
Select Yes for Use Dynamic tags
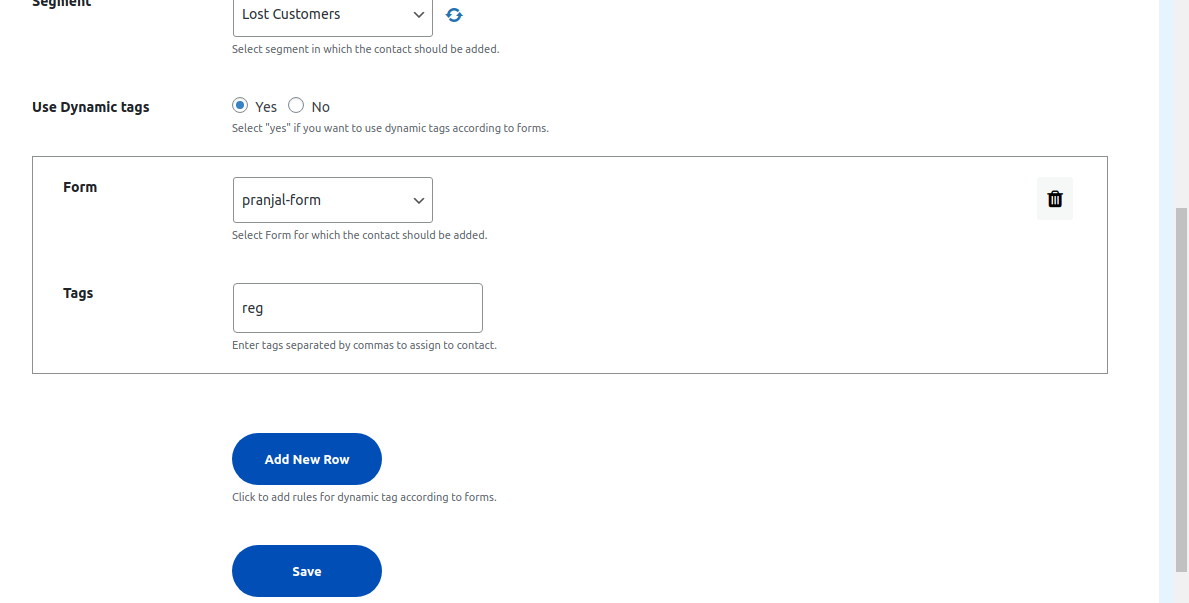point(240,105)
